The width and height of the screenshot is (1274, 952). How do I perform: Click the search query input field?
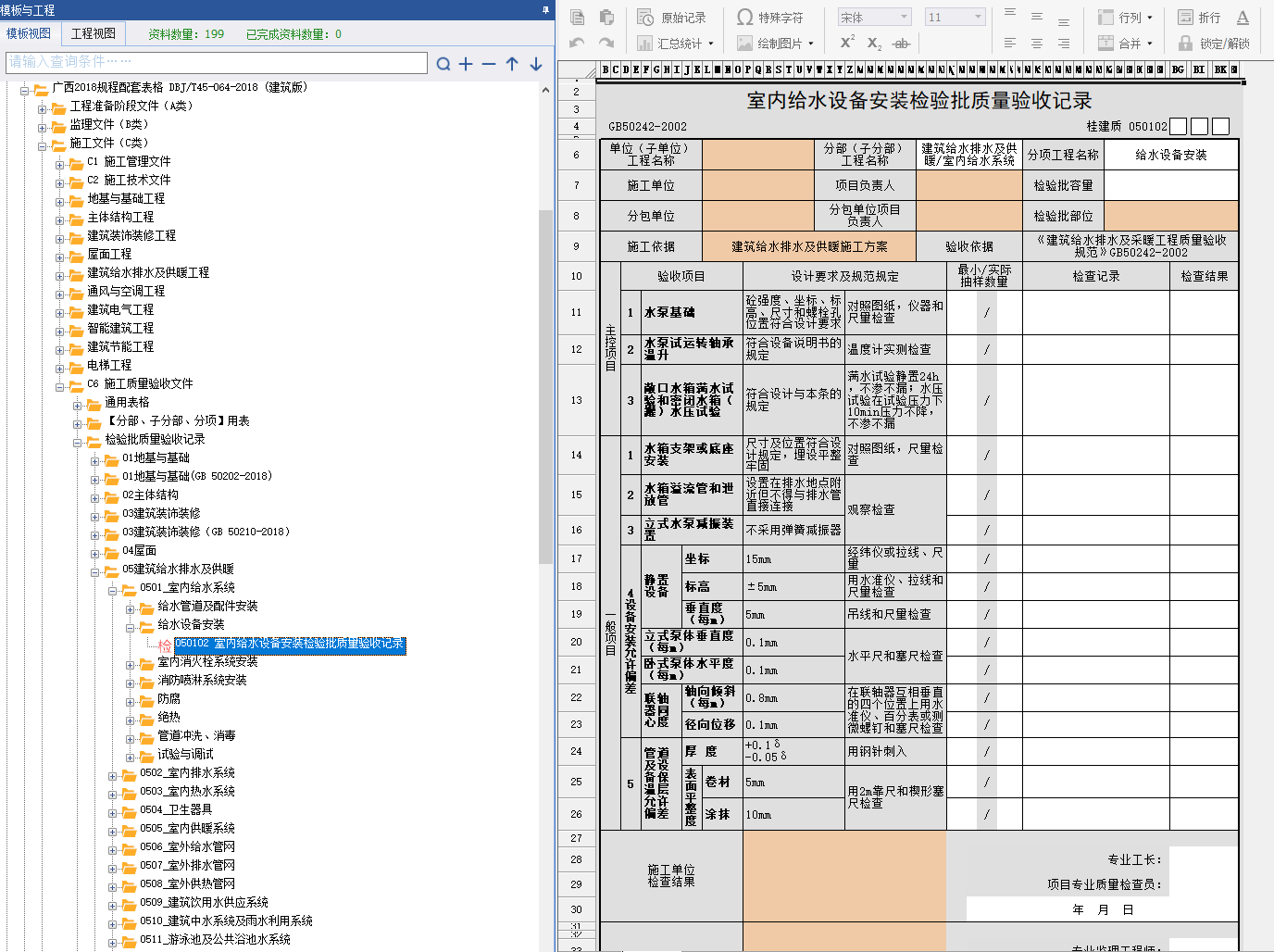[216, 62]
